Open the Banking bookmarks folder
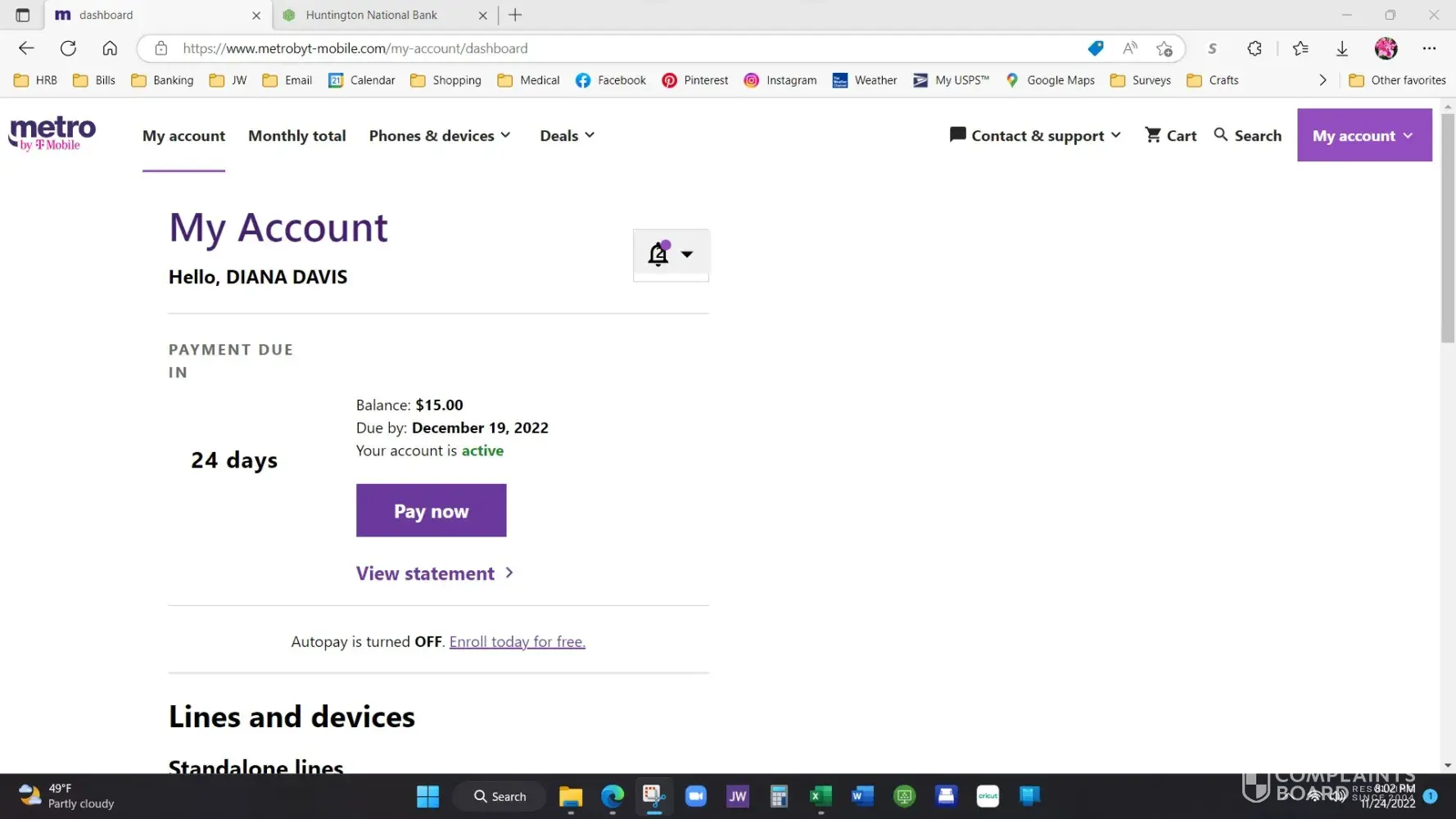 (162, 80)
